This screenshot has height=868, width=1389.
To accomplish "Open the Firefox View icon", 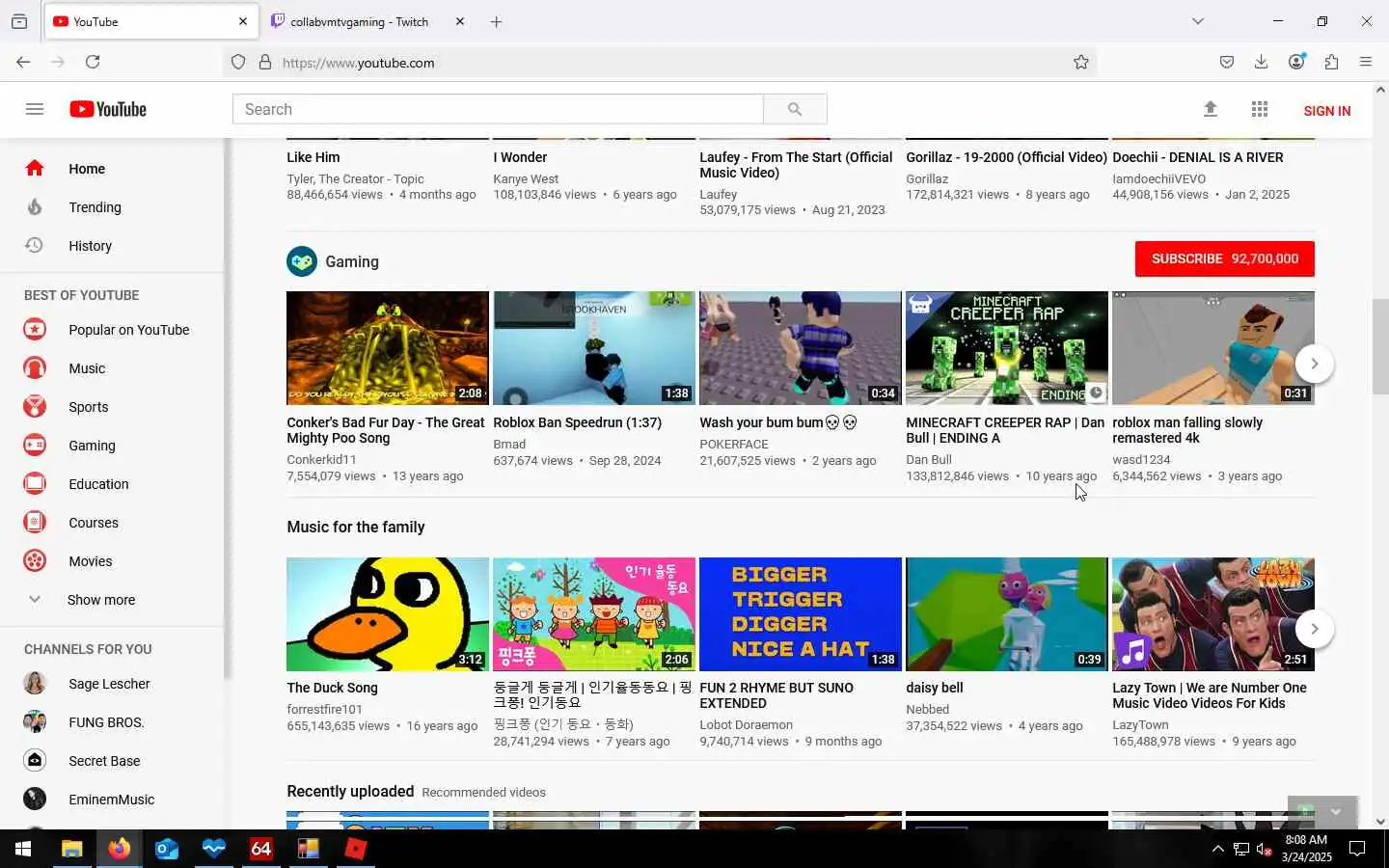I will [x=19, y=21].
